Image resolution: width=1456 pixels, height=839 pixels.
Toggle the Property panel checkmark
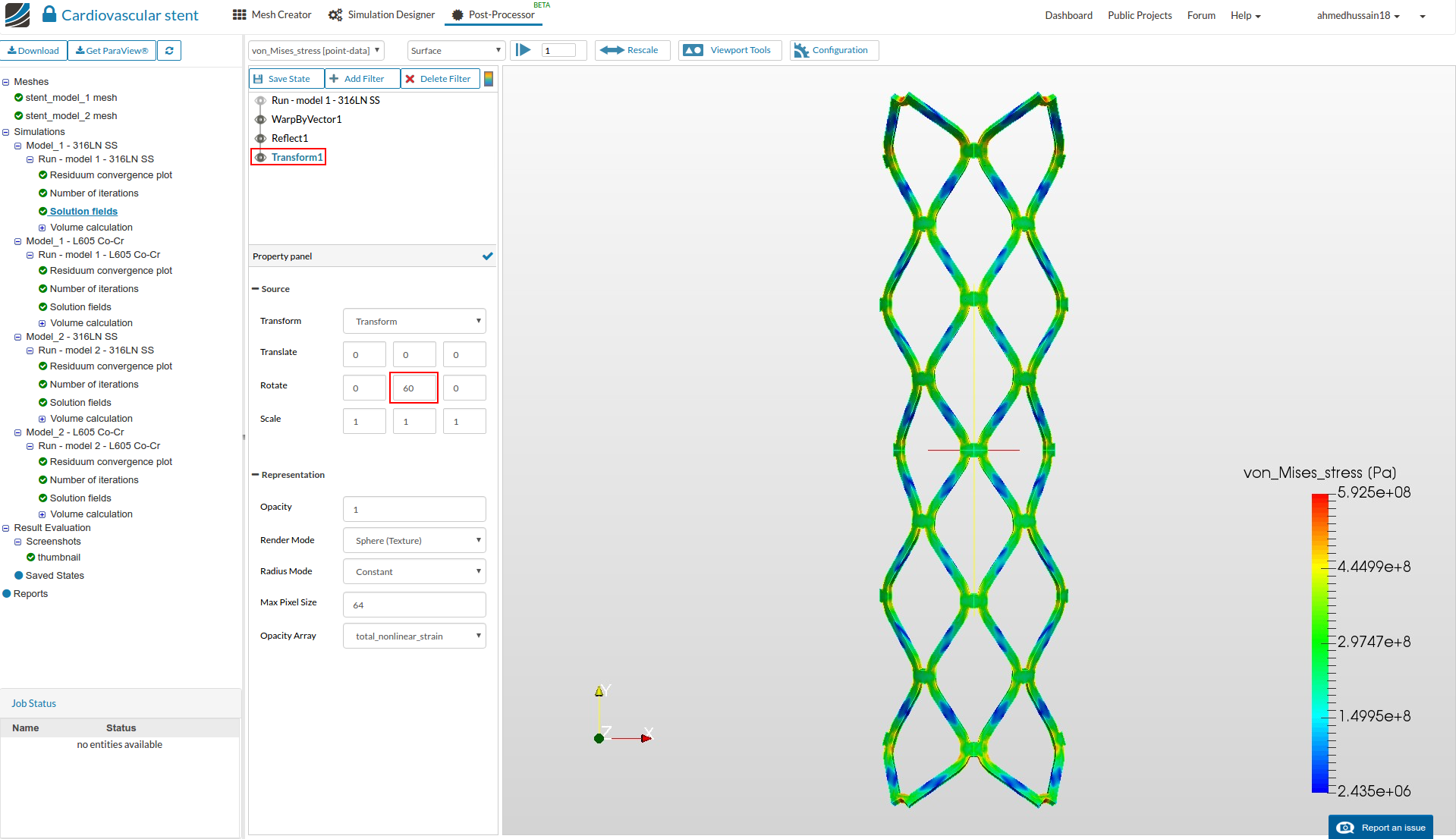(488, 256)
